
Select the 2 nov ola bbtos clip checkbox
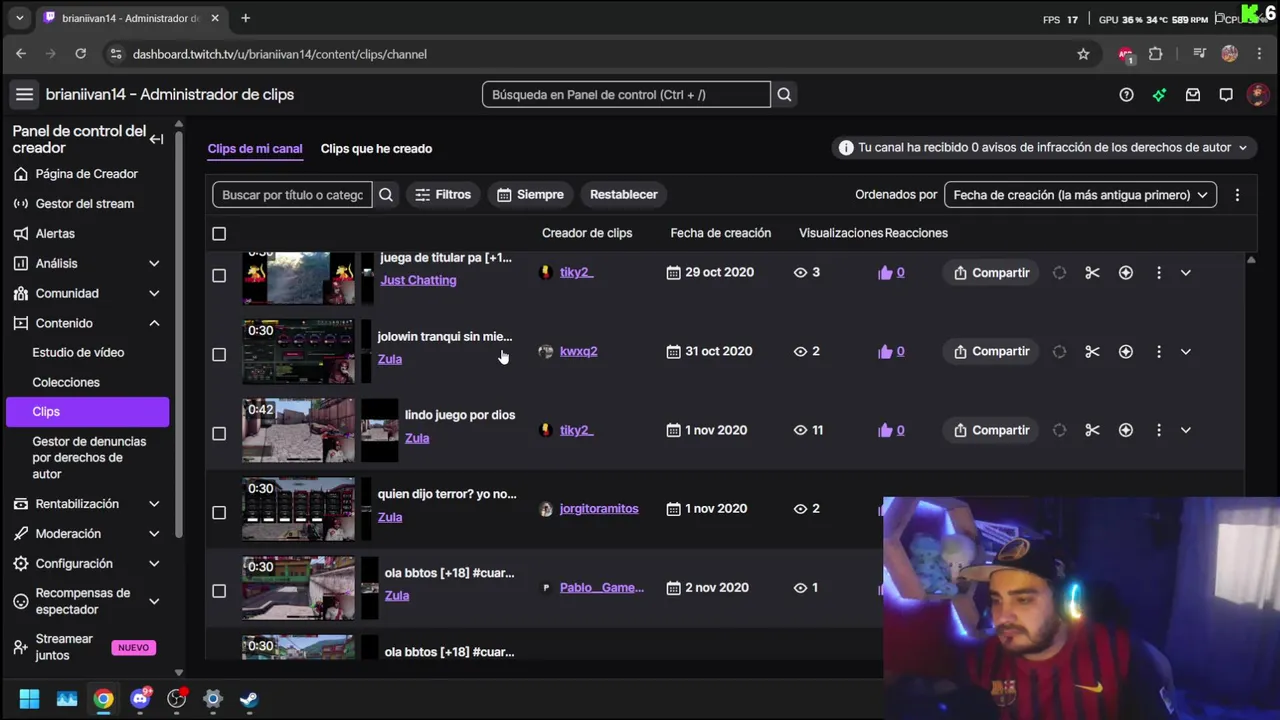click(219, 591)
